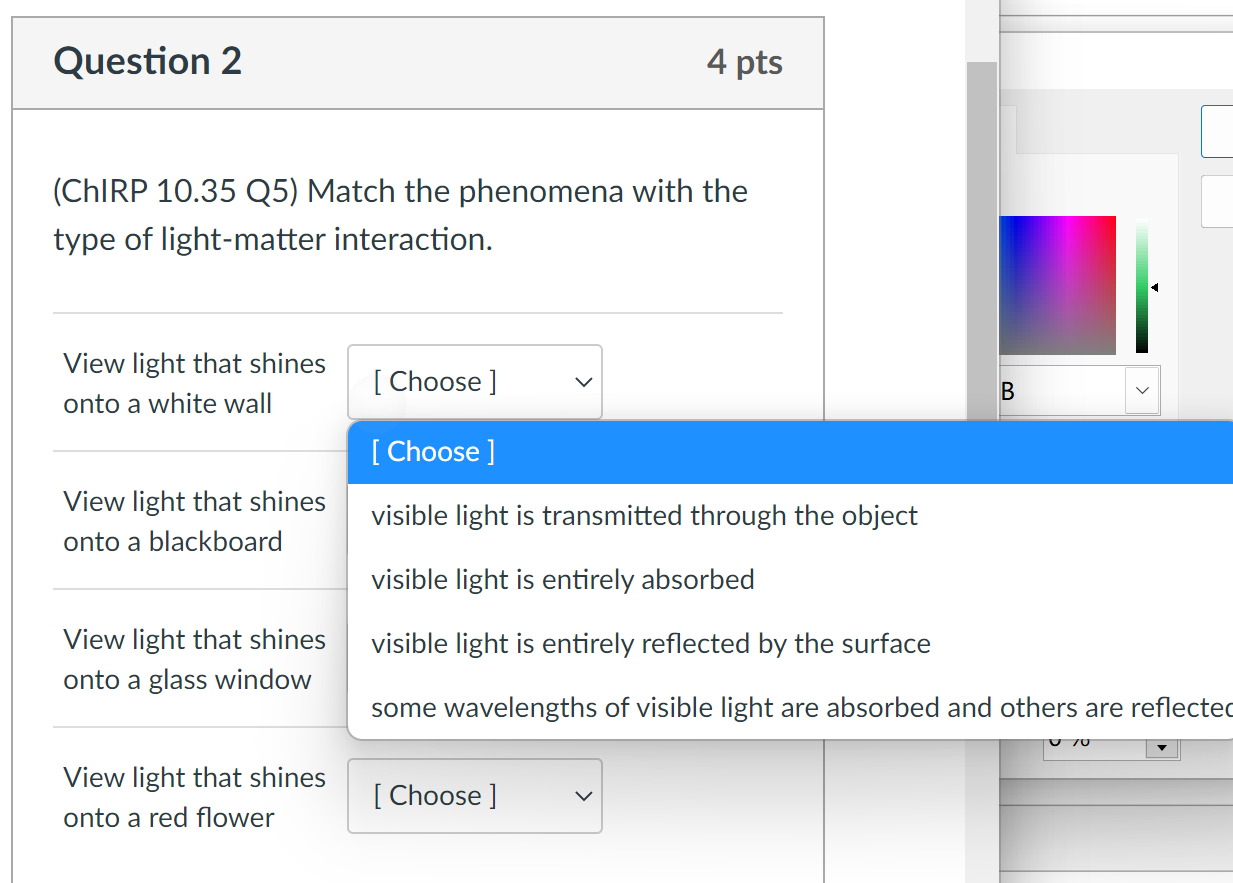Pick "some wavelengths are absorbed and others reflected"

700,707
